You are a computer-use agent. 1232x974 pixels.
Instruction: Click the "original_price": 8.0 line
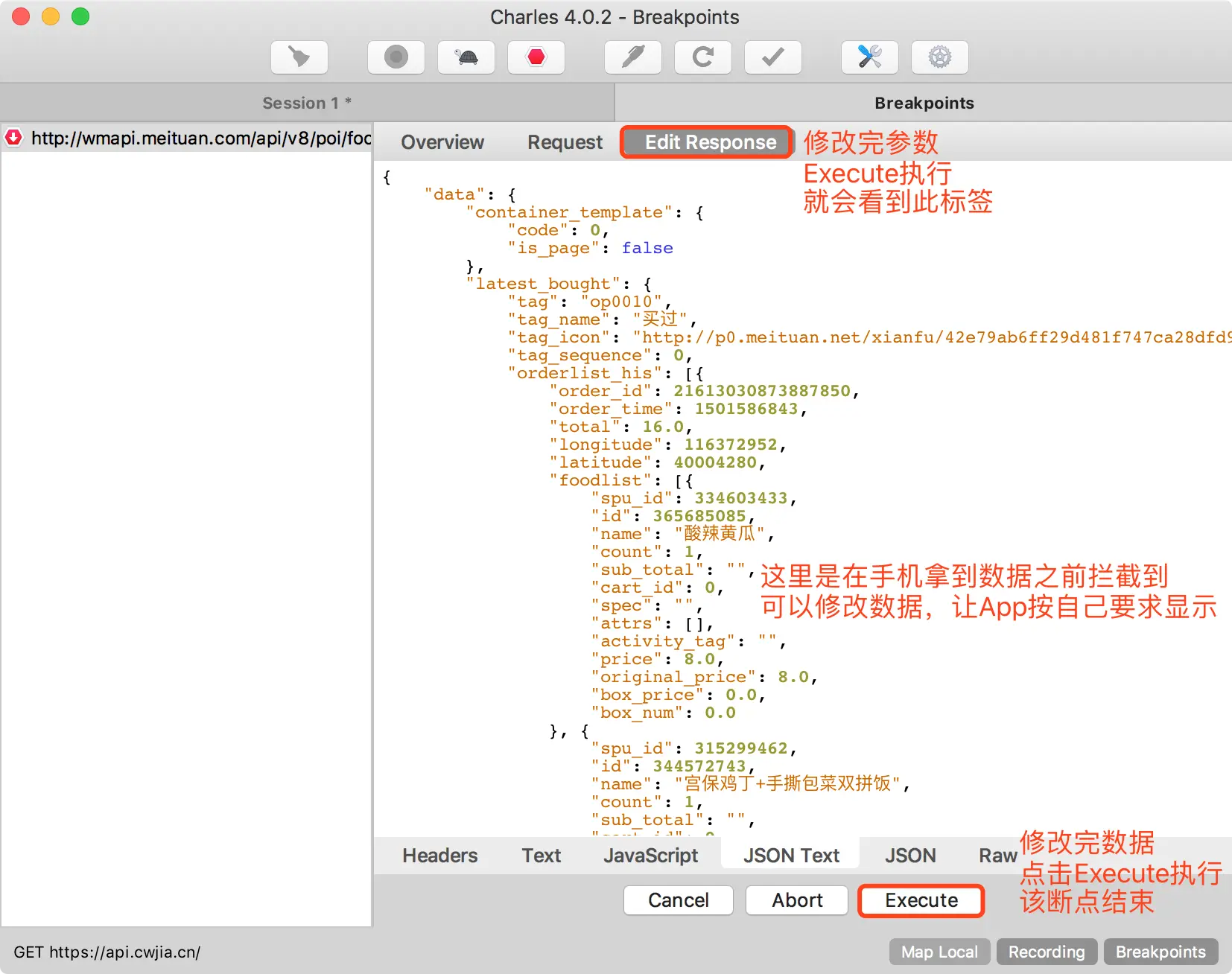tap(705, 677)
